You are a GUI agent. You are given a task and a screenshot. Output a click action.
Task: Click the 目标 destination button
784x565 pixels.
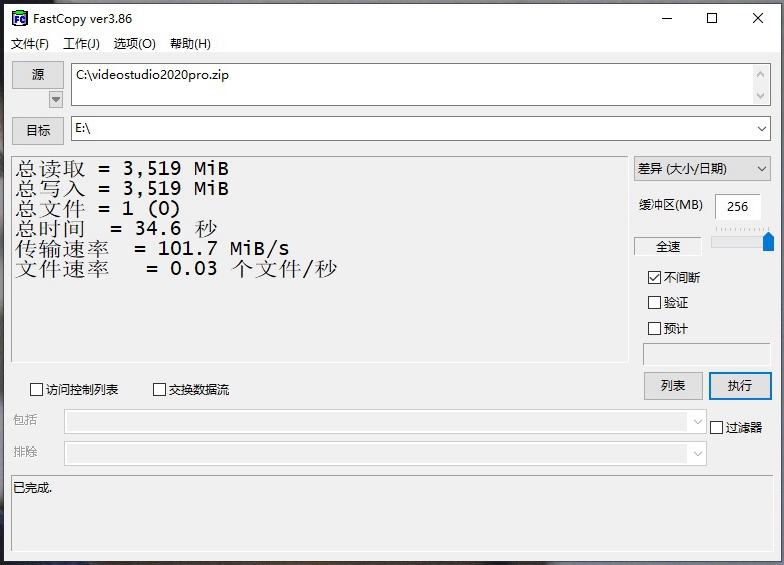pos(38,130)
